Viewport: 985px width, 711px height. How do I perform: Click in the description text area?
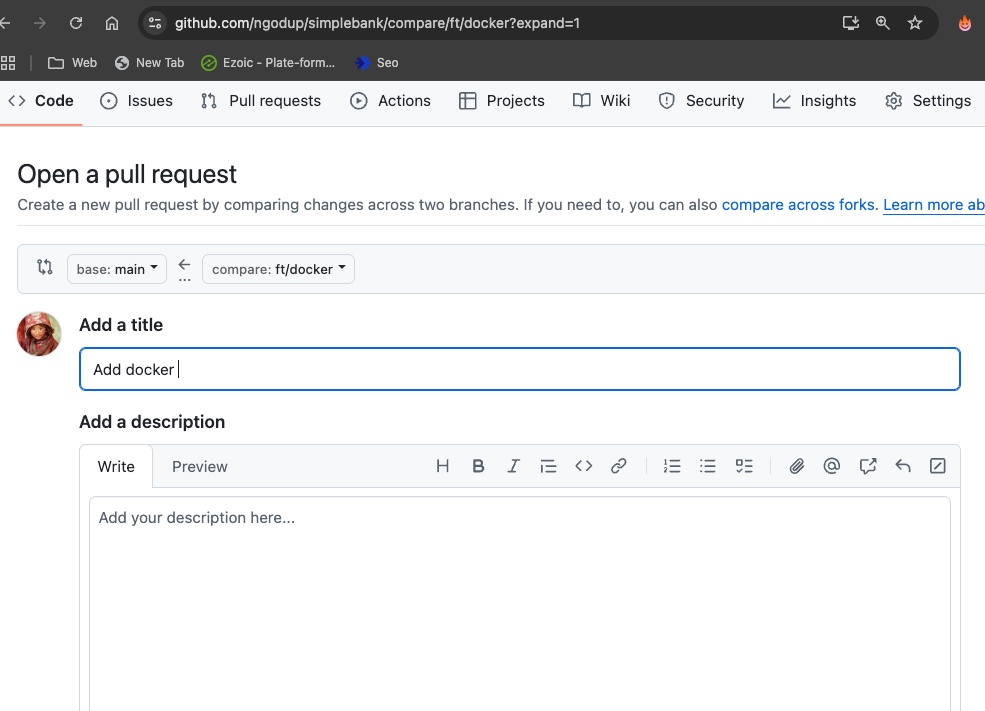click(x=519, y=600)
